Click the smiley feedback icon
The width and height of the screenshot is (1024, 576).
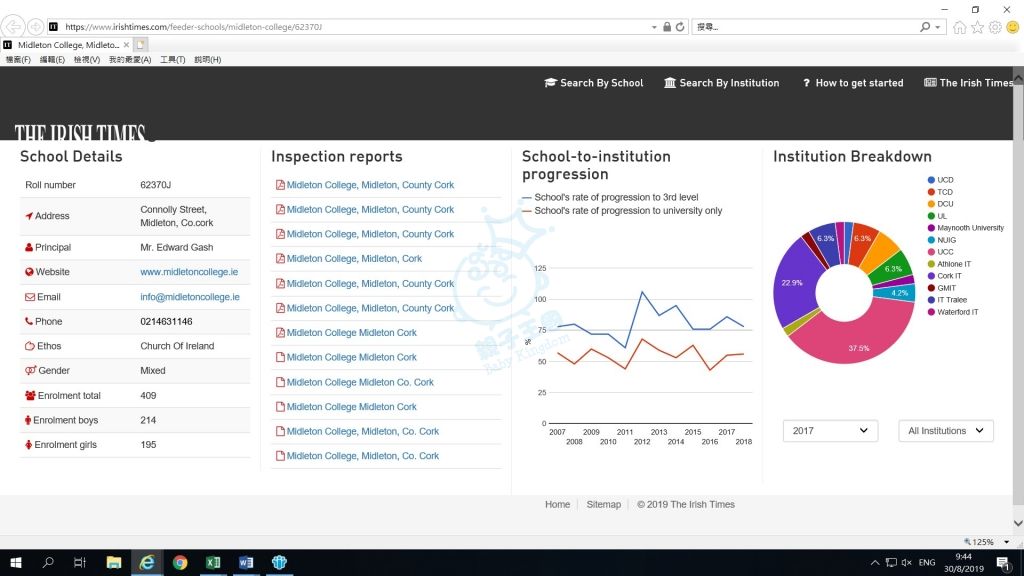(x=1013, y=27)
